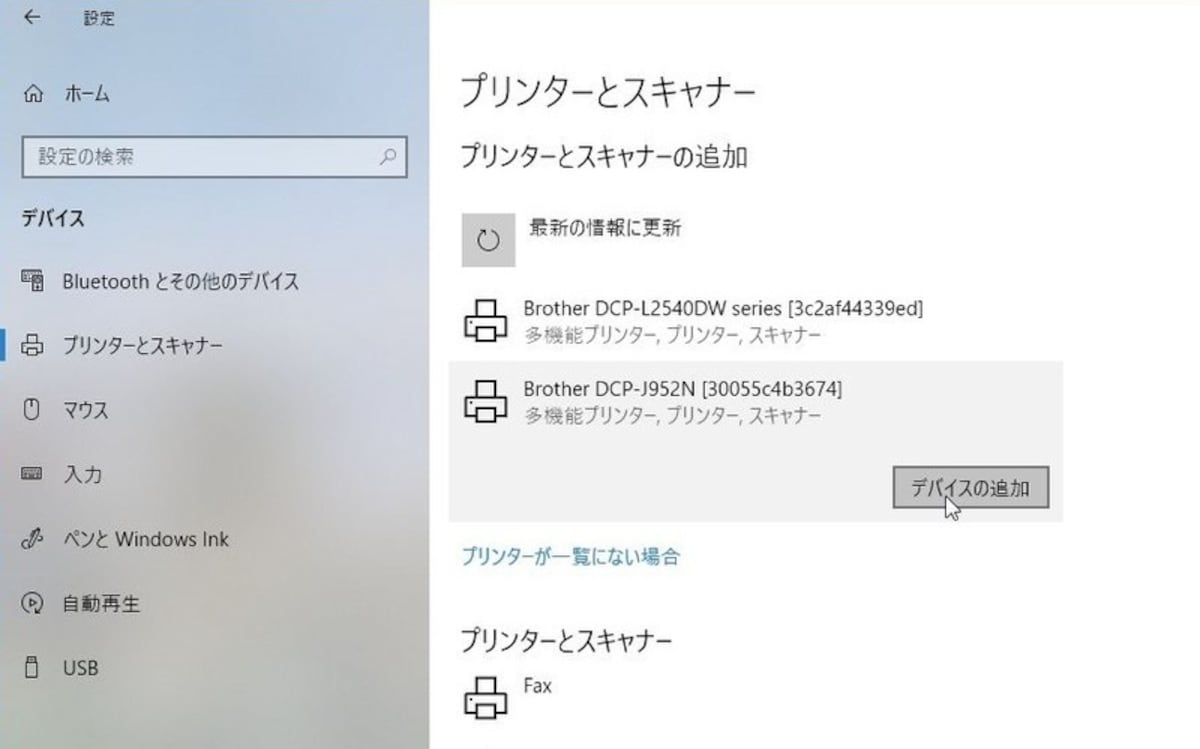Image resolution: width=1200 pixels, height=749 pixels.
Task: Click Brother DCP-J952N printer icon
Action: (x=486, y=400)
